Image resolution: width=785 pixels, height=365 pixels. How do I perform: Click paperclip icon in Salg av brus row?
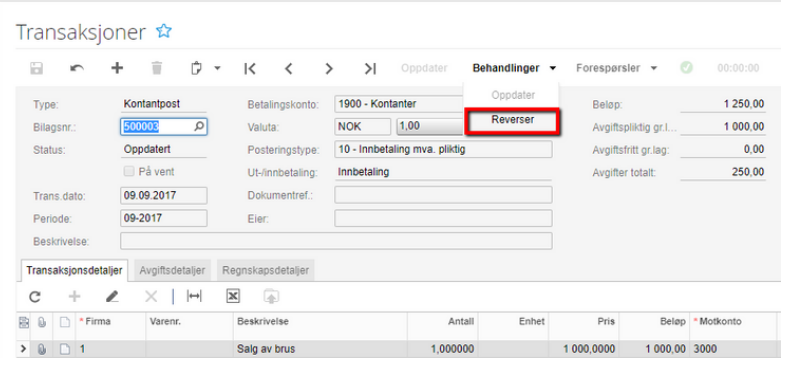43,348
